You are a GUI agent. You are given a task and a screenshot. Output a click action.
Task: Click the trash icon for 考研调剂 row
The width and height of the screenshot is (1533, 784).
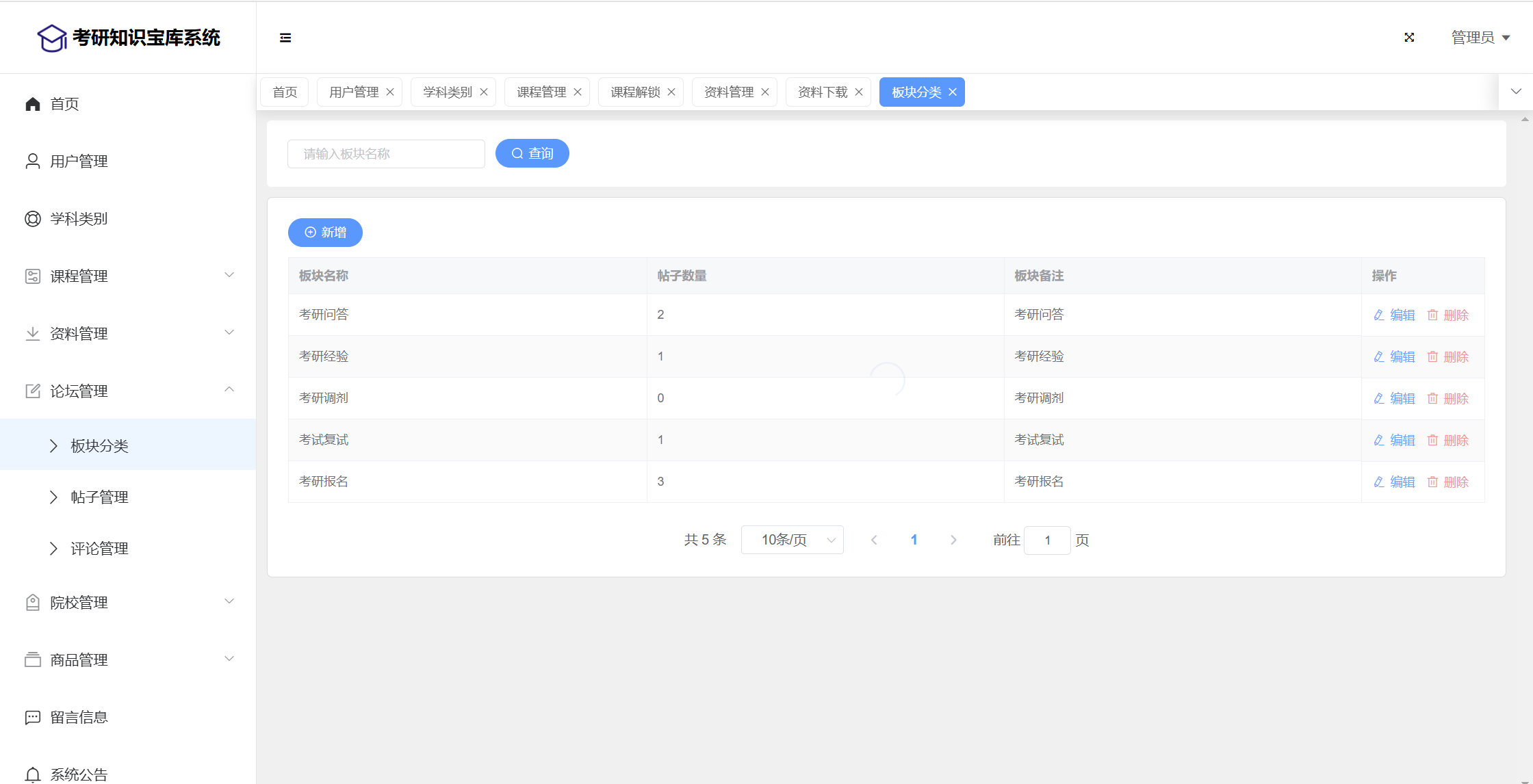[x=1432, y=399]
